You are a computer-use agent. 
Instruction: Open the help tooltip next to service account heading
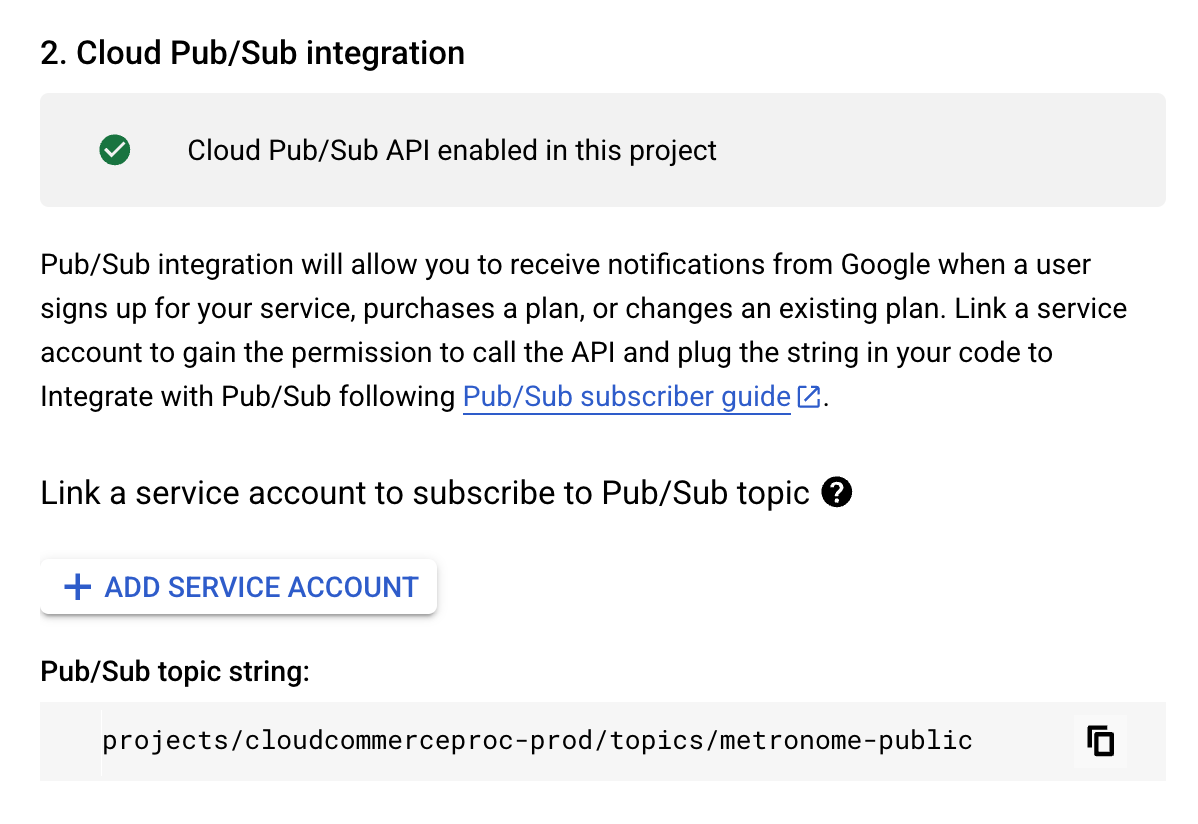838,492
